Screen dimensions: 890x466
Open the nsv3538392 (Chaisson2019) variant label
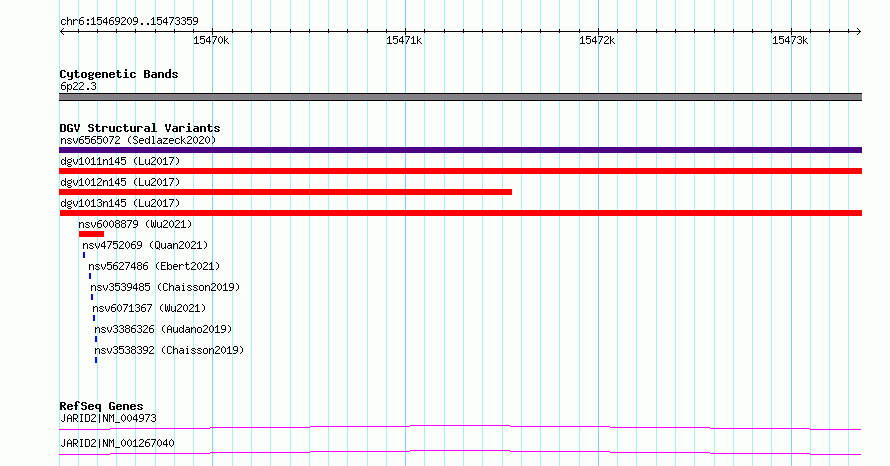(169, 350)
